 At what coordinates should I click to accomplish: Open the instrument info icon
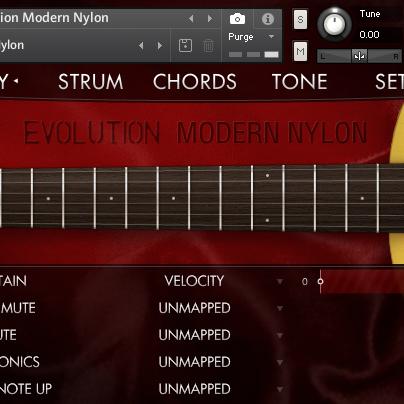(268, 19)
